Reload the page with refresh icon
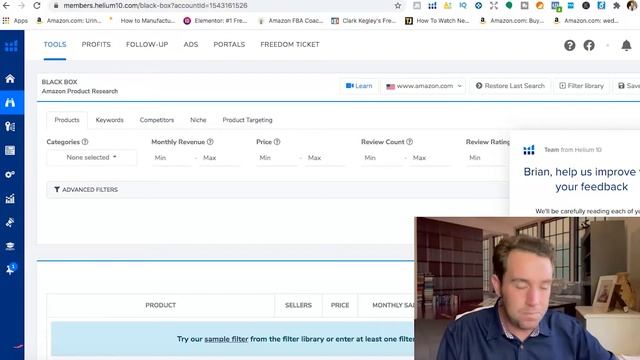The image size is (640, 360). [37, 6]
